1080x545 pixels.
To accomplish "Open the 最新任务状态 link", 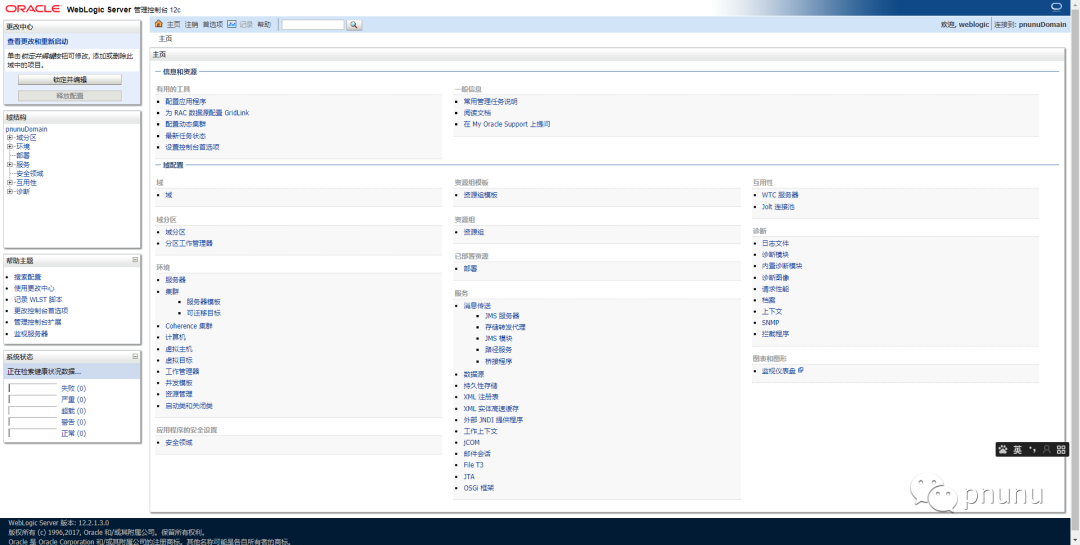I will 185,136.
